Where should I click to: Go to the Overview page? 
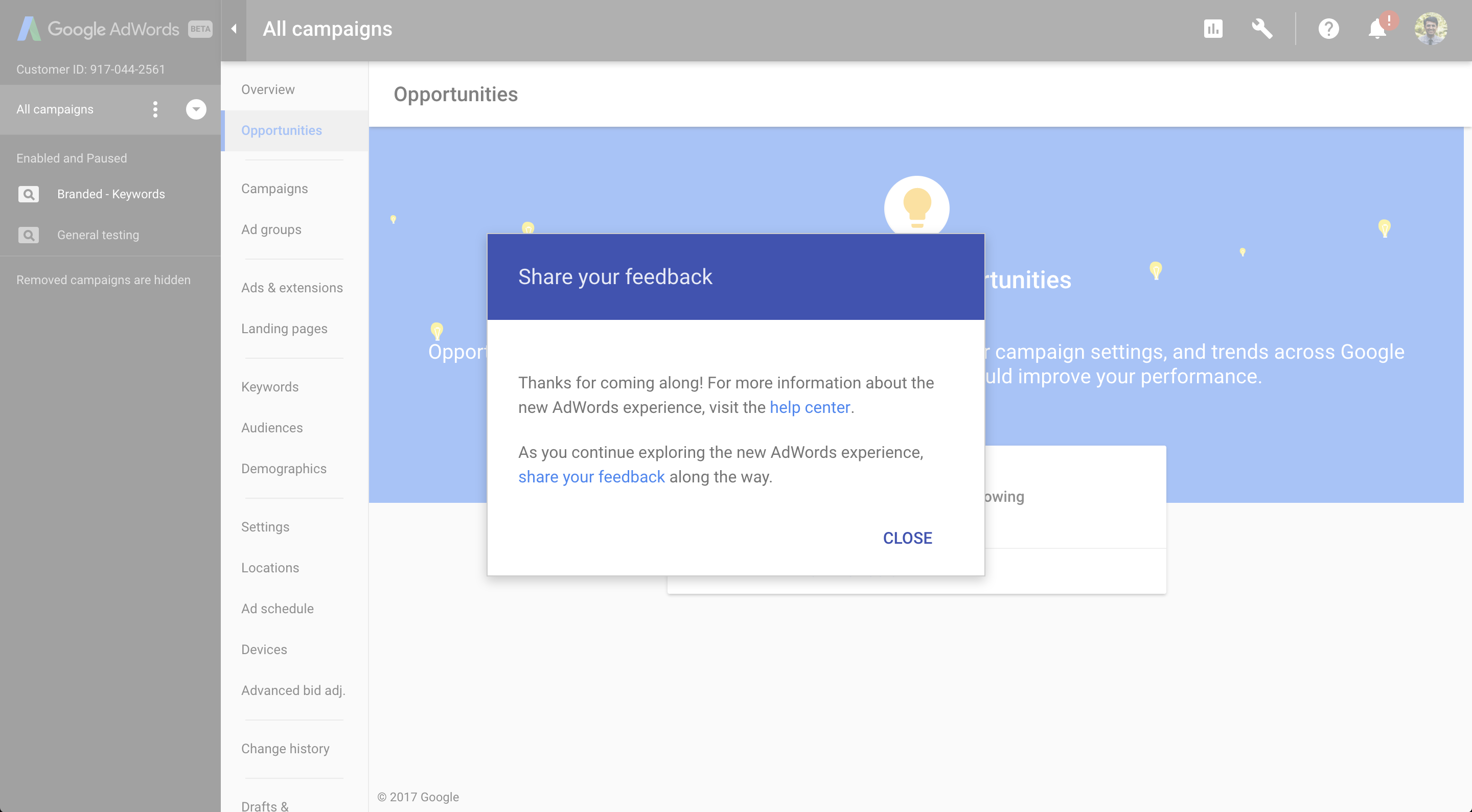click(268, 90)
